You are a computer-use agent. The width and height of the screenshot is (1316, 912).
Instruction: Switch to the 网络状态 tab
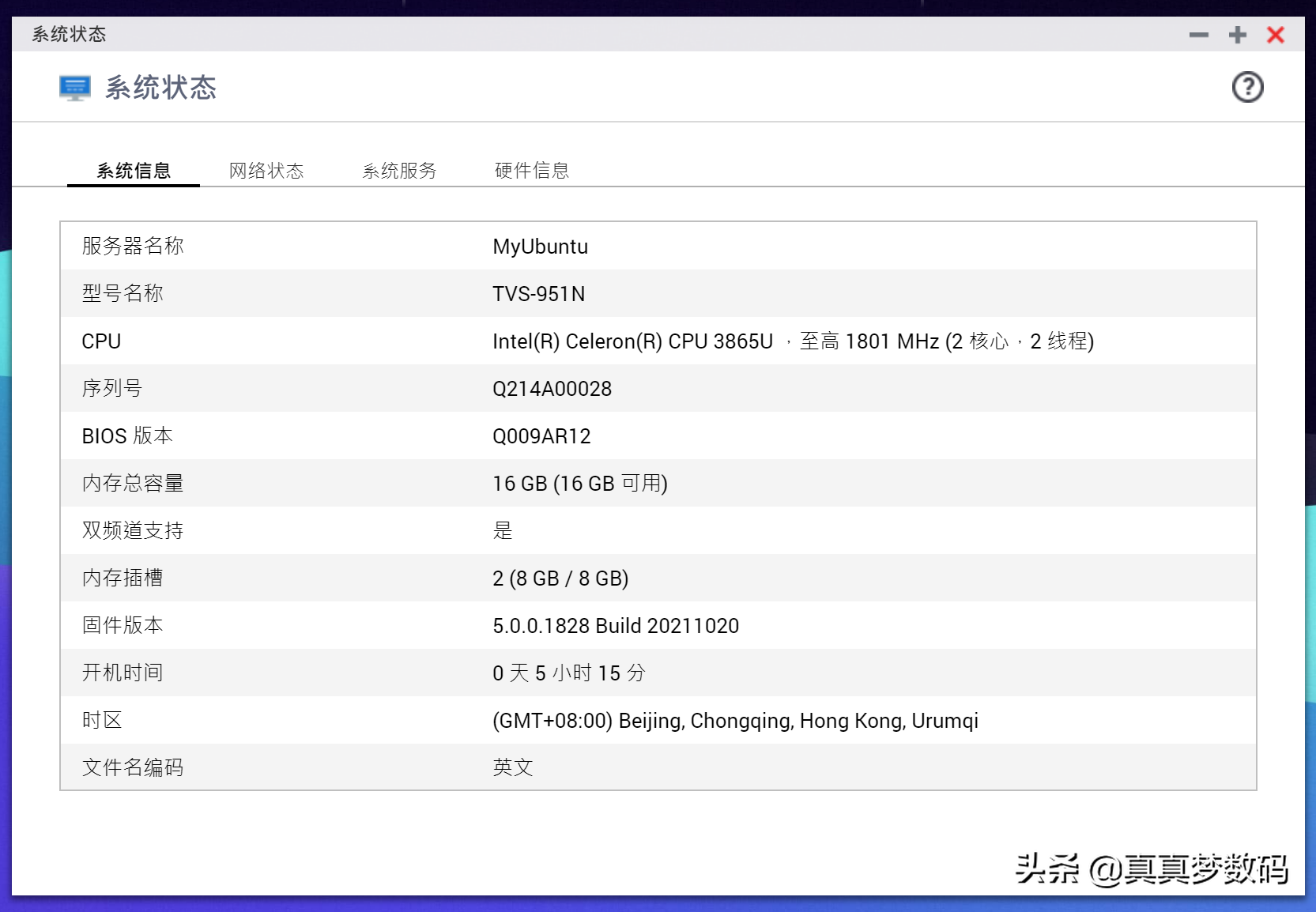pos(266,171)
